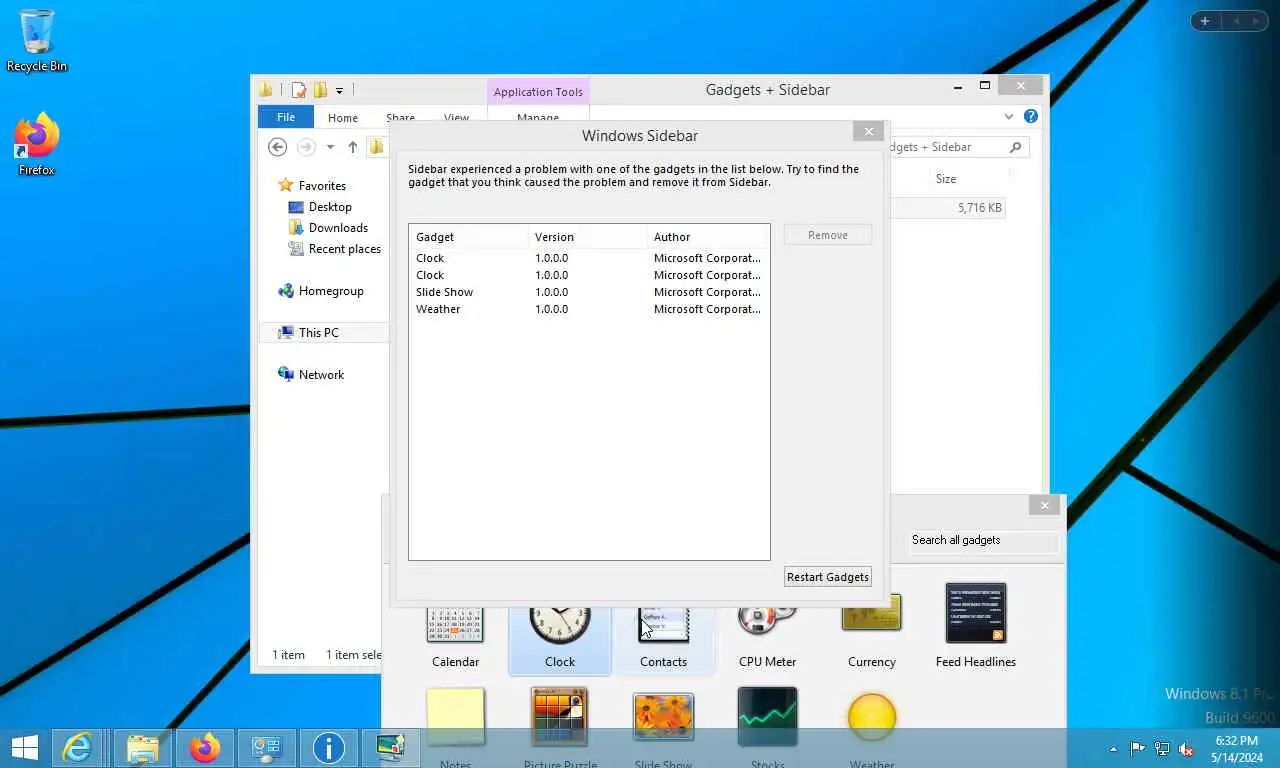Switch to Application Tools tab
This screenshot has height=768, width=1280.
pos(538,92)
